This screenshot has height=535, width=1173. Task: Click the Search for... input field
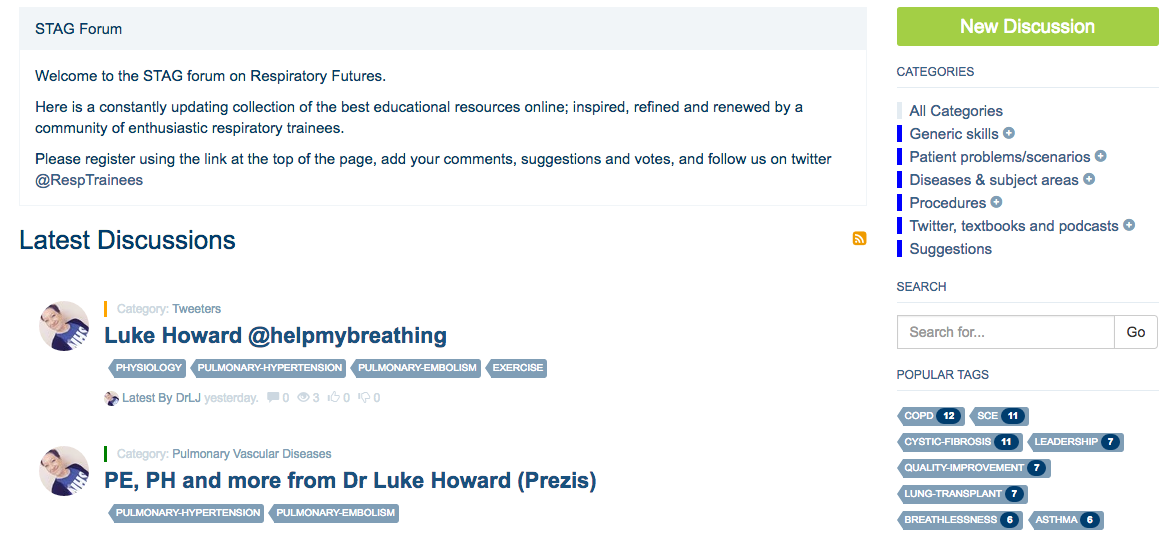click(x=1005, y=332)
